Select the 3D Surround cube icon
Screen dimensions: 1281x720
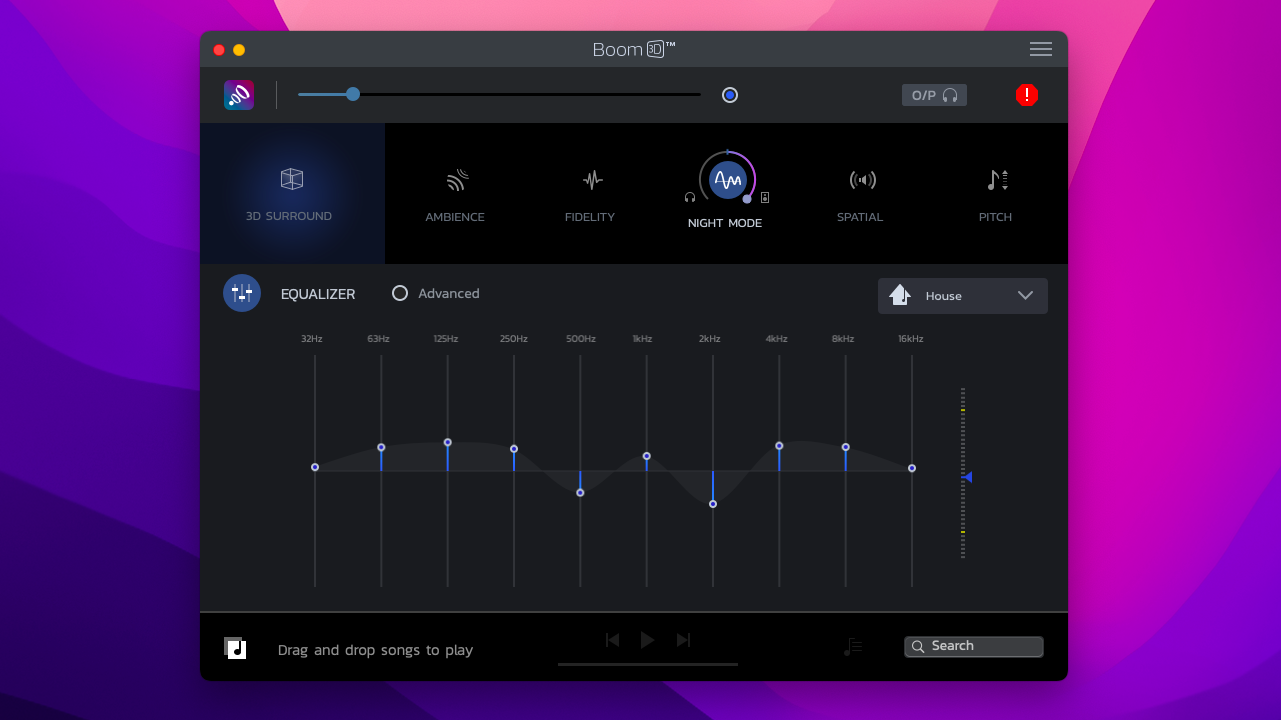pos(292,179)
